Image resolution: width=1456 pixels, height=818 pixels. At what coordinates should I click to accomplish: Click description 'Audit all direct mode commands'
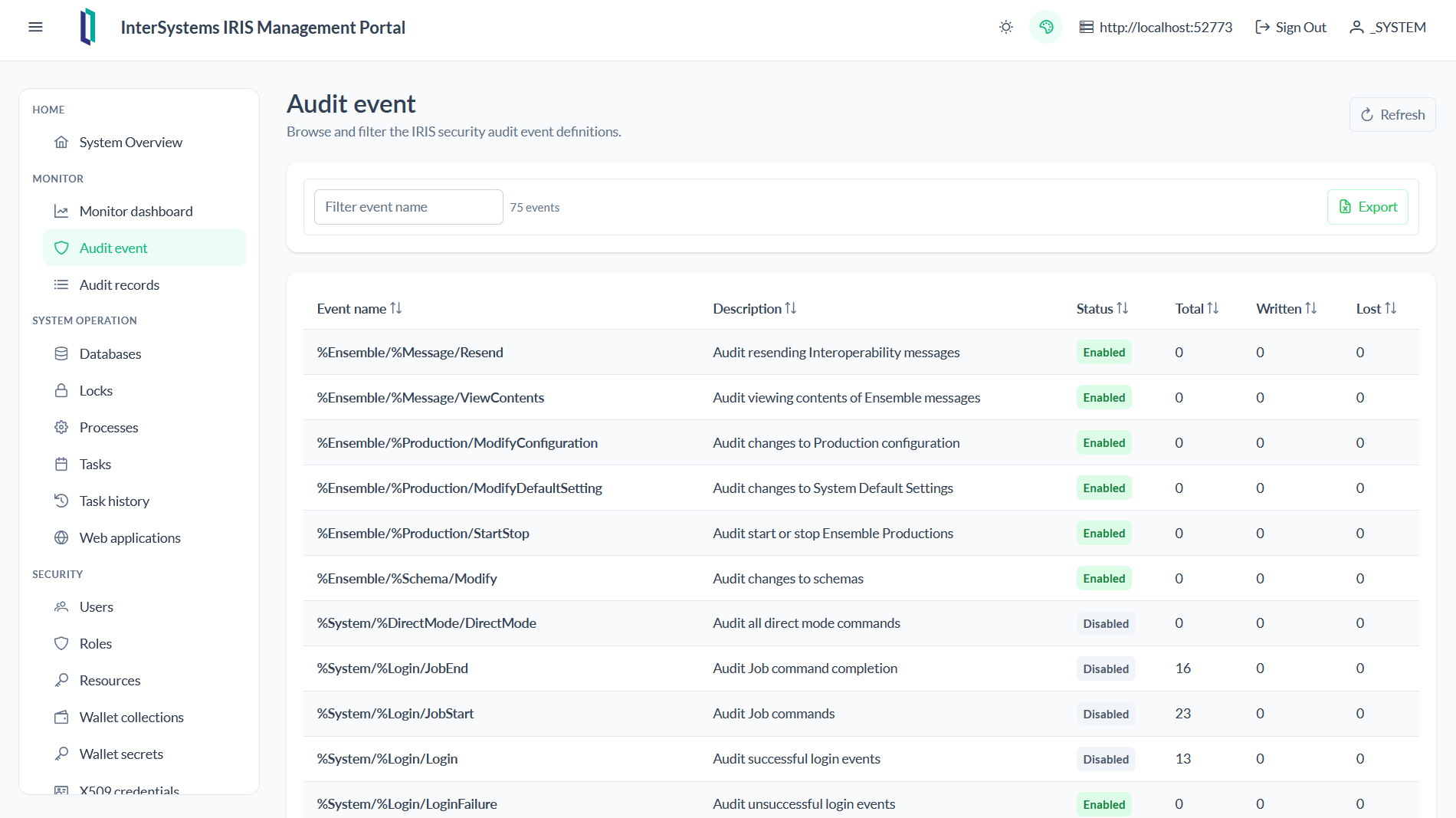pyautogui.click(x=806, y=623)
